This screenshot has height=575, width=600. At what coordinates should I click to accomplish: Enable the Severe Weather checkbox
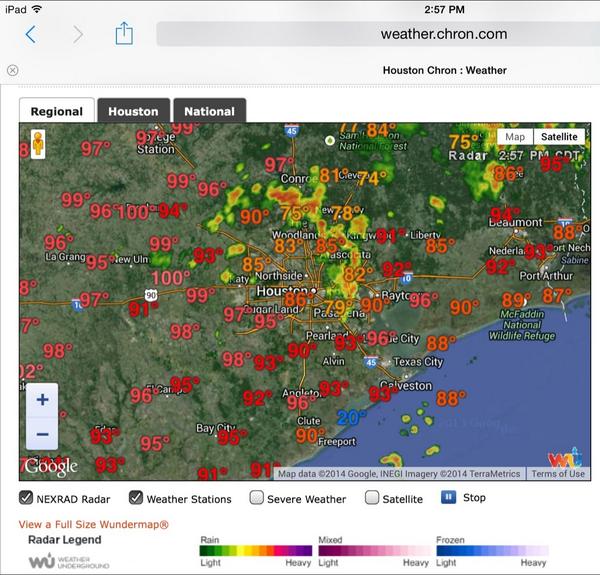[257, 498]
